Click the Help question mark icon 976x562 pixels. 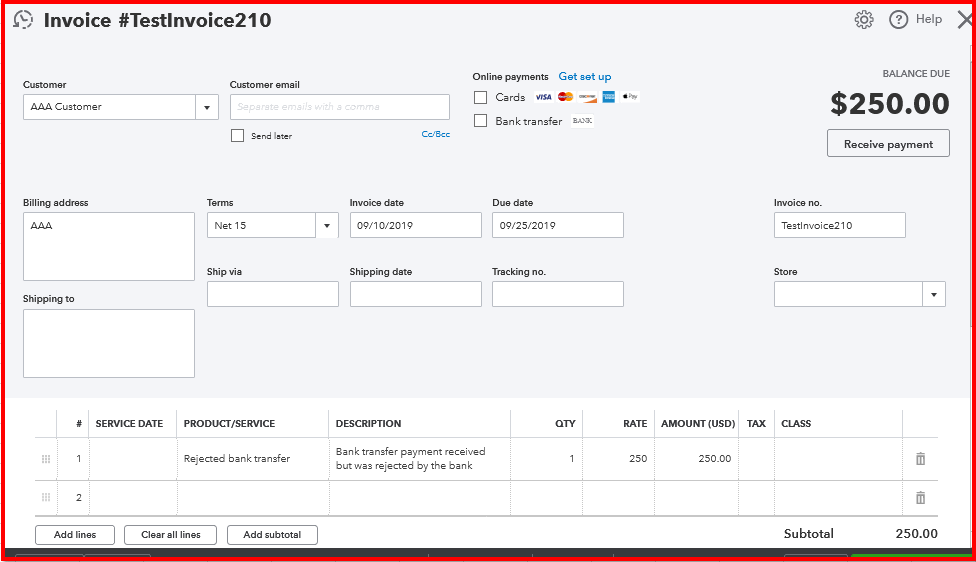coord(898,20)
